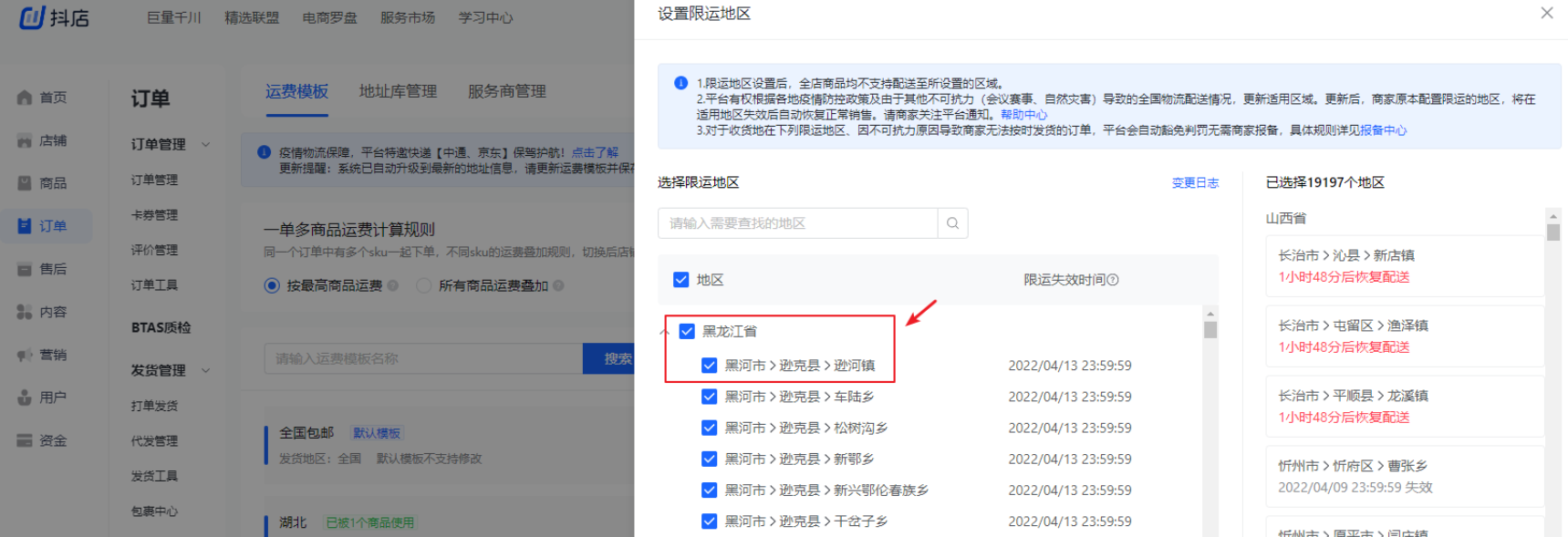Collapse the 订单管理 submenu chevron
The height and width of the screenshot is (537, 1568).
[206, 144]
